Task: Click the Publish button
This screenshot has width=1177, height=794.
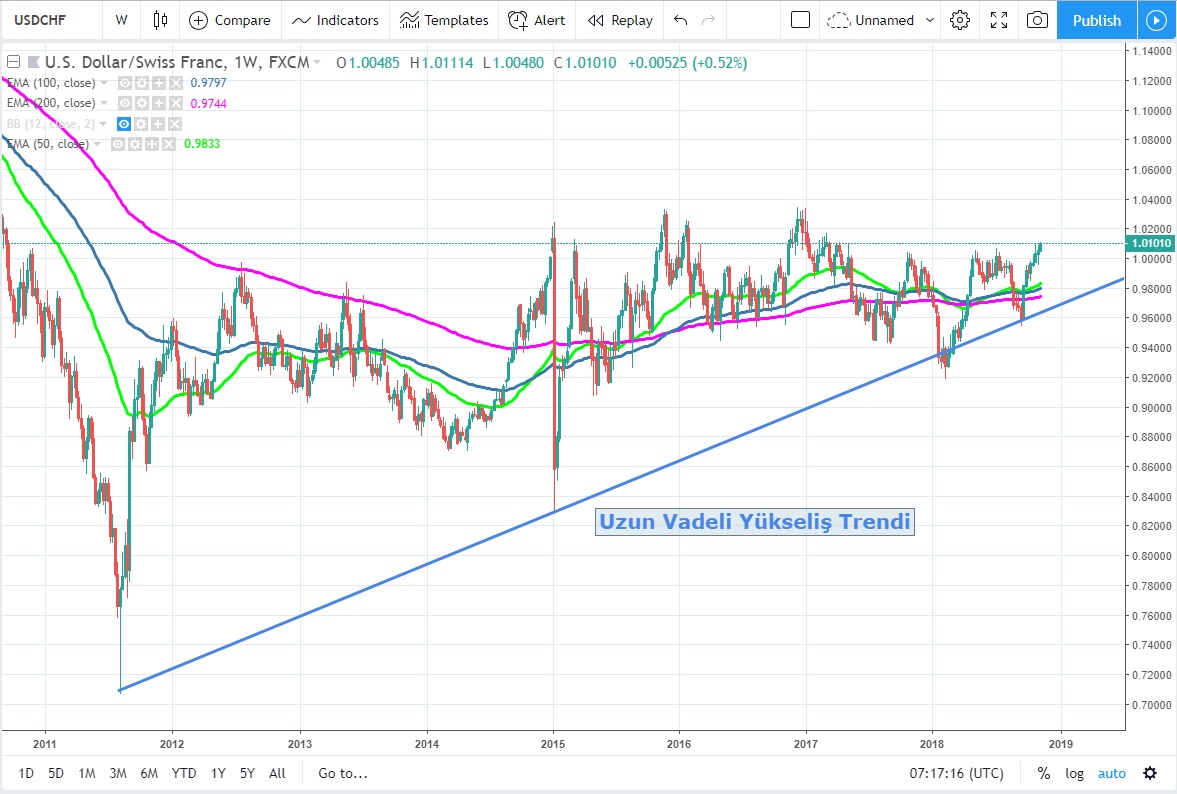Action: coord(1096,20)
